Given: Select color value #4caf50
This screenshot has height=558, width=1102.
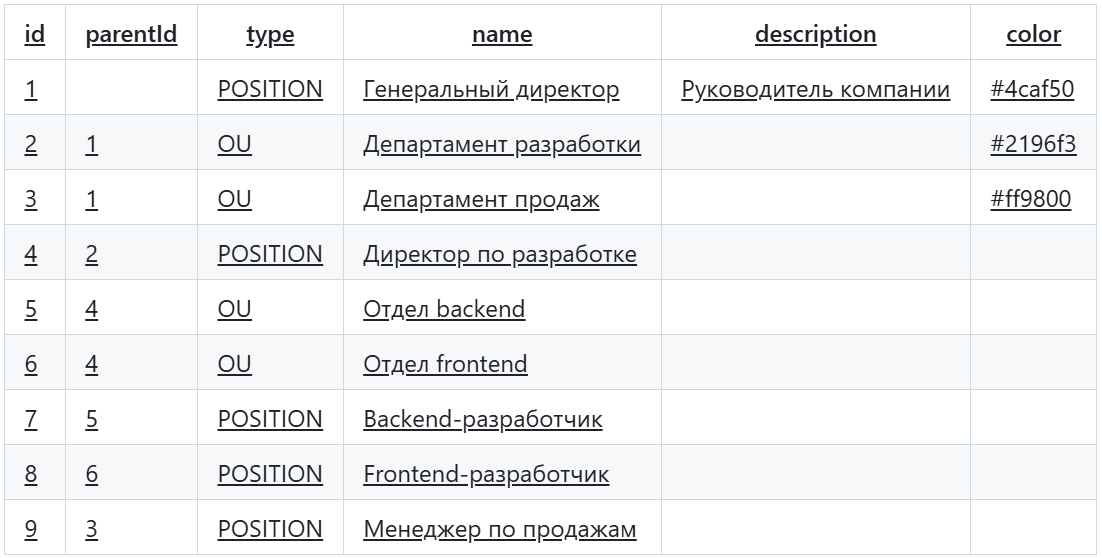Looking at the screenshot, I should (x=1032, y=90).
